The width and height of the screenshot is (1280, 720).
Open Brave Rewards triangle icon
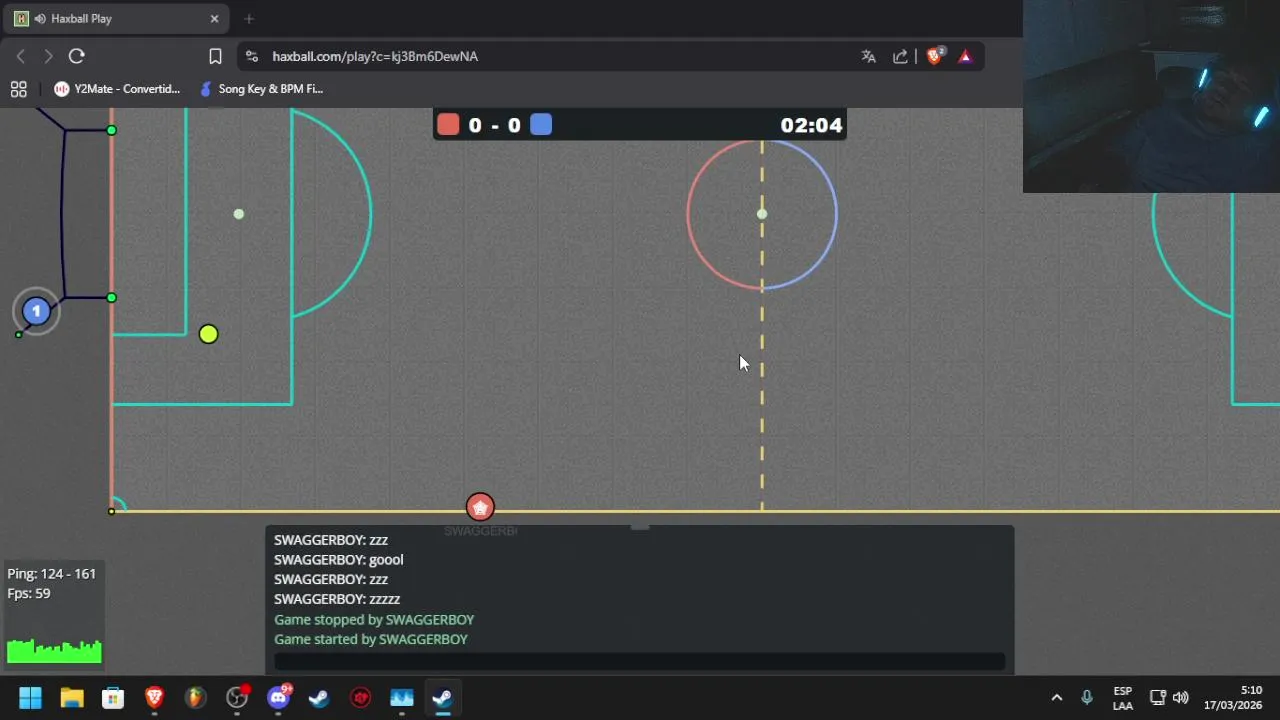(965, 56)
